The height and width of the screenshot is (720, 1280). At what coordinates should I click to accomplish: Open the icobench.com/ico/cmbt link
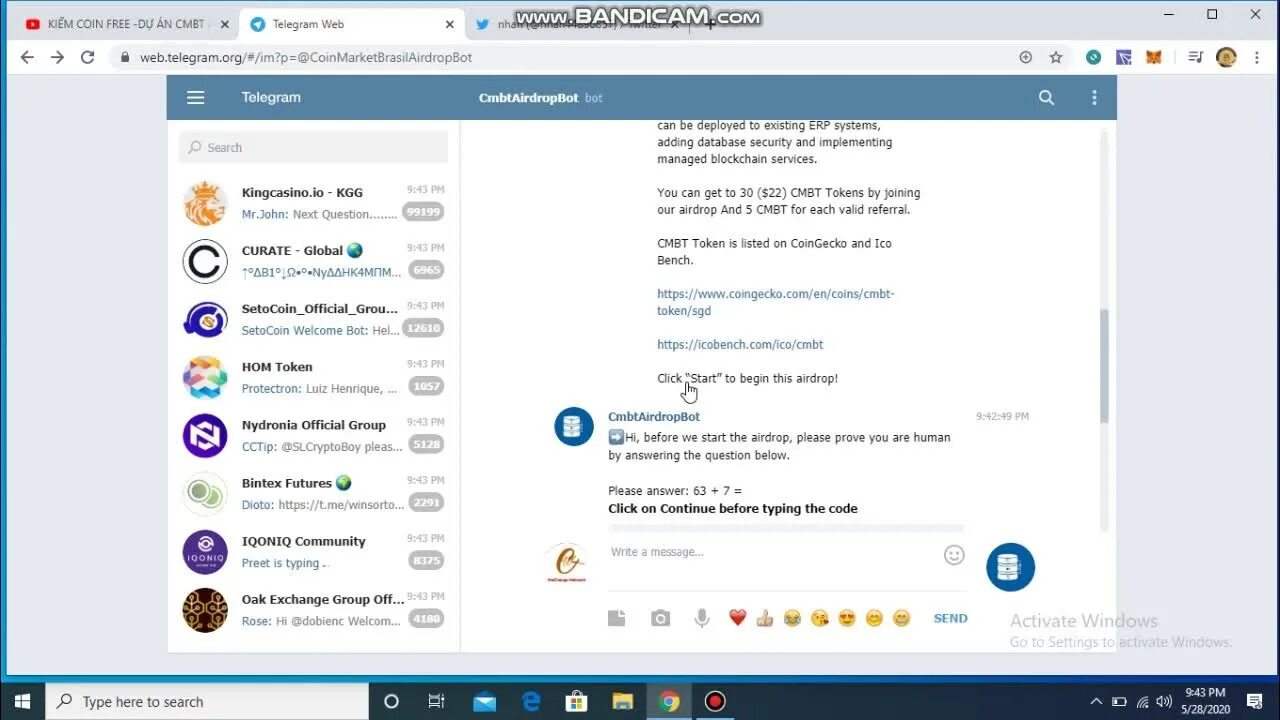coord(740,344)
